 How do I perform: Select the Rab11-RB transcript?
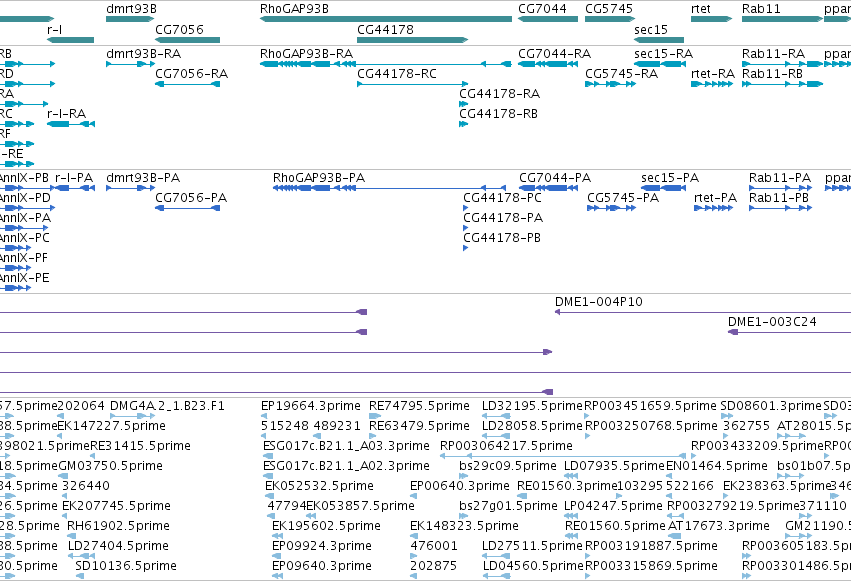click(x=782, y=84)
